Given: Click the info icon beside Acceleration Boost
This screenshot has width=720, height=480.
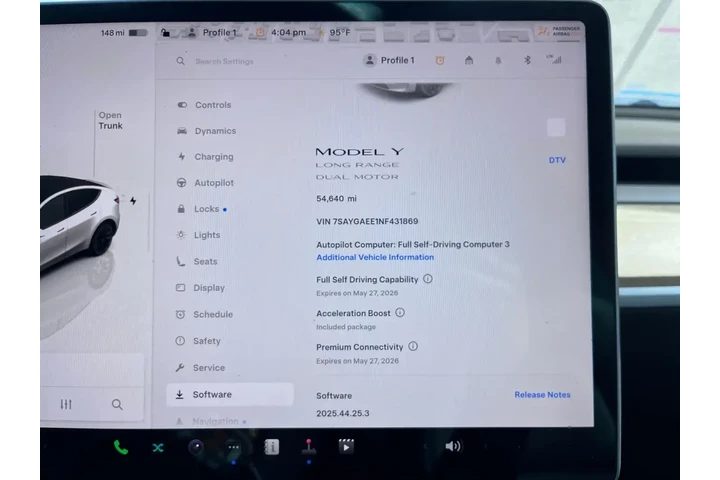Looking at the screenshot, I should point(400,313).
